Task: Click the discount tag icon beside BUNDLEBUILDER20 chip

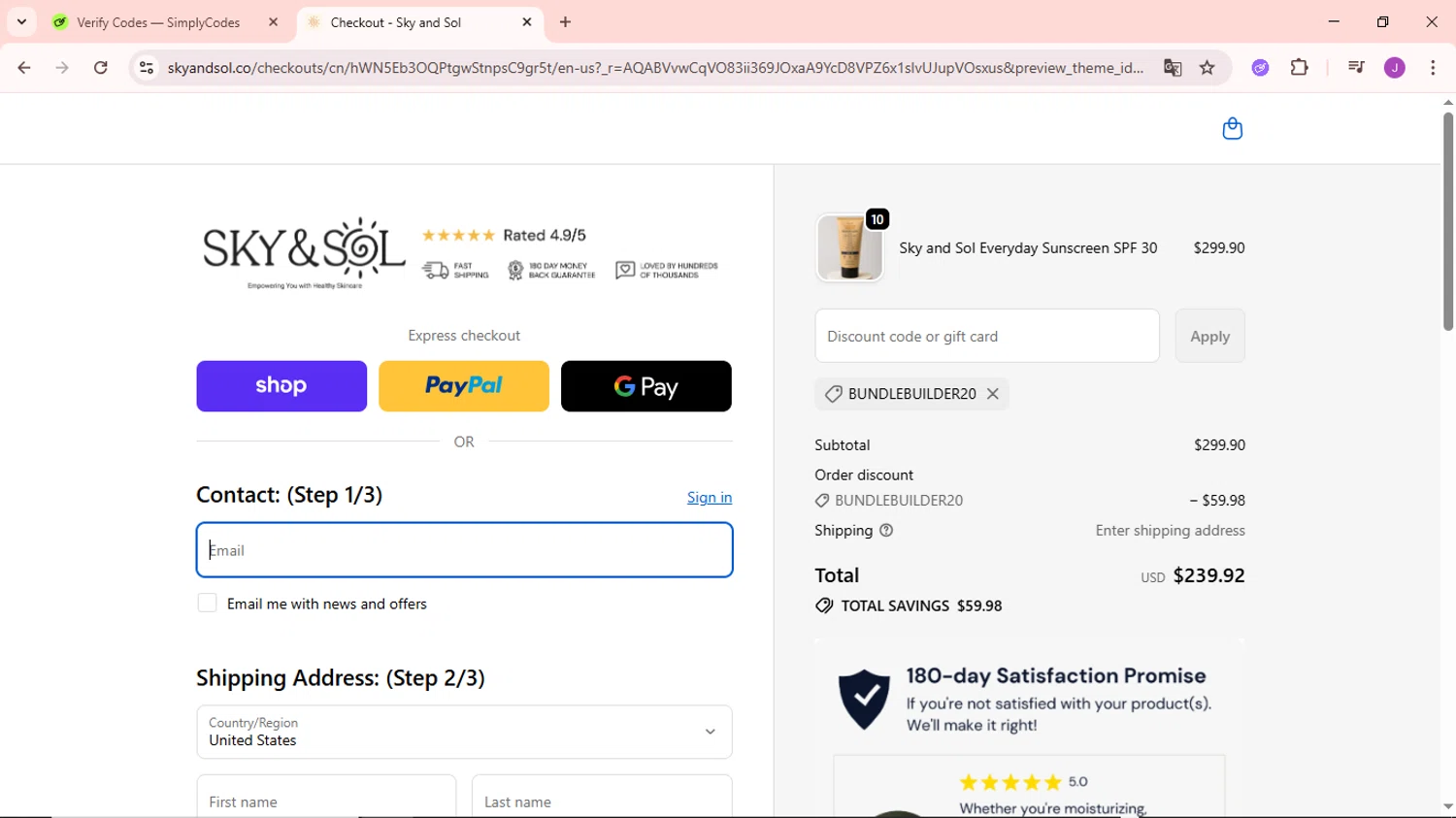Action: pos(833,394)
